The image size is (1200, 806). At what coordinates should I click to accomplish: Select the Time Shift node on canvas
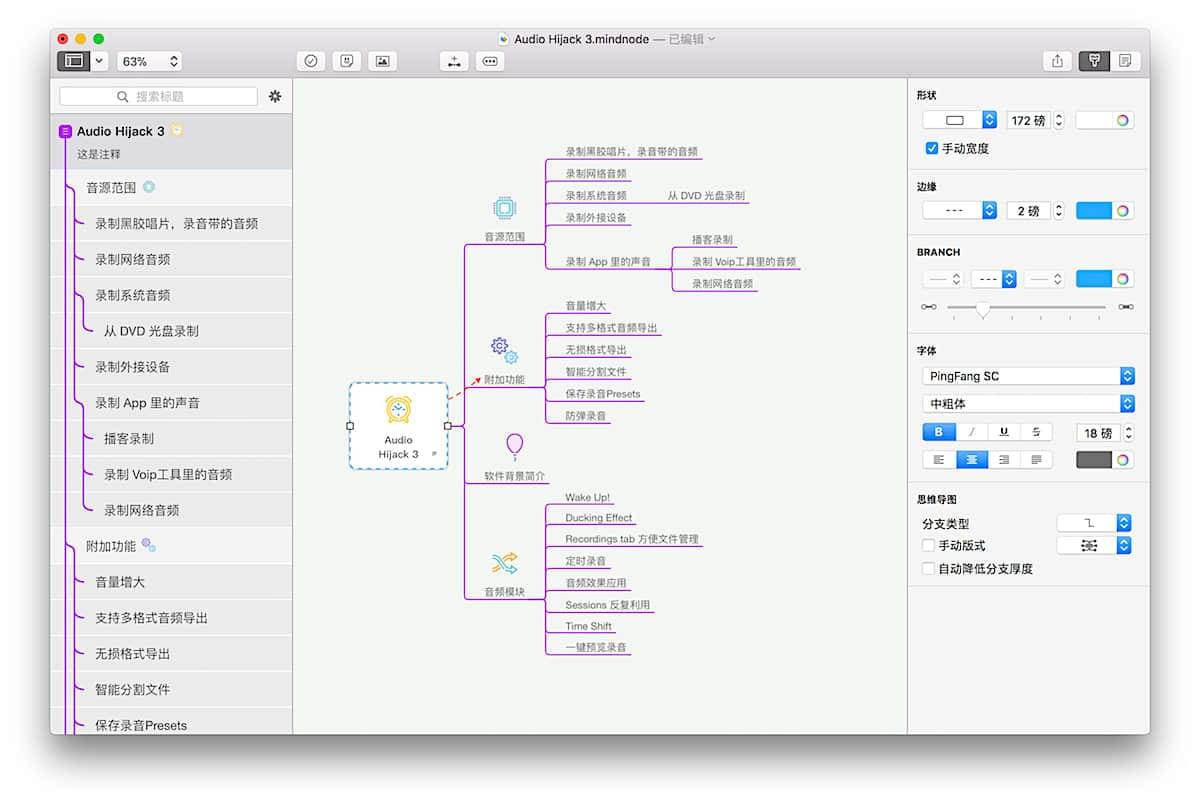pyautogui.click(x=588, y=626)
